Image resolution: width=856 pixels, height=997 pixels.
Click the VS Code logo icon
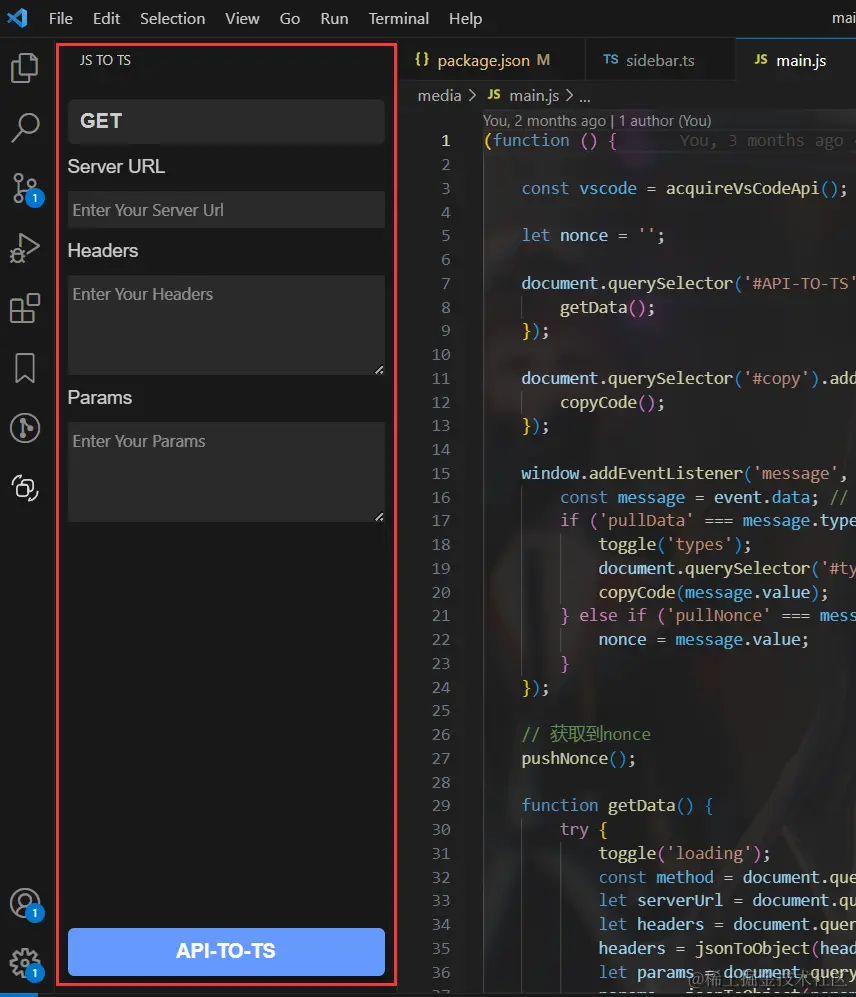18,18
